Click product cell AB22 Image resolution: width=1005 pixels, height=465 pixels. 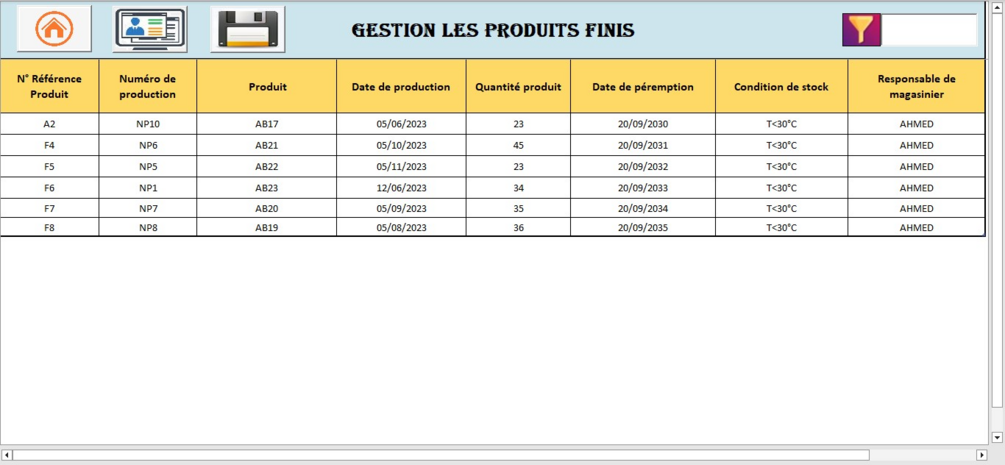267,167
